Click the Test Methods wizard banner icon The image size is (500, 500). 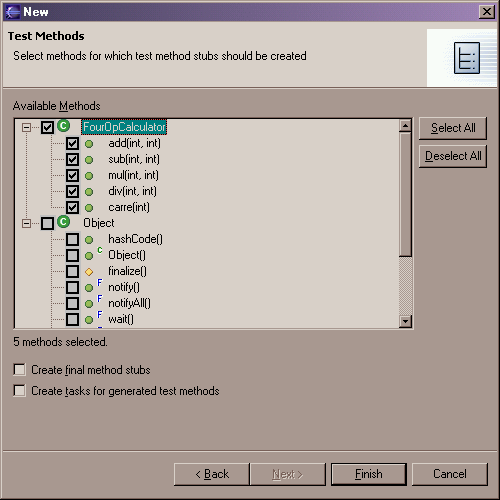pos(467,58)
